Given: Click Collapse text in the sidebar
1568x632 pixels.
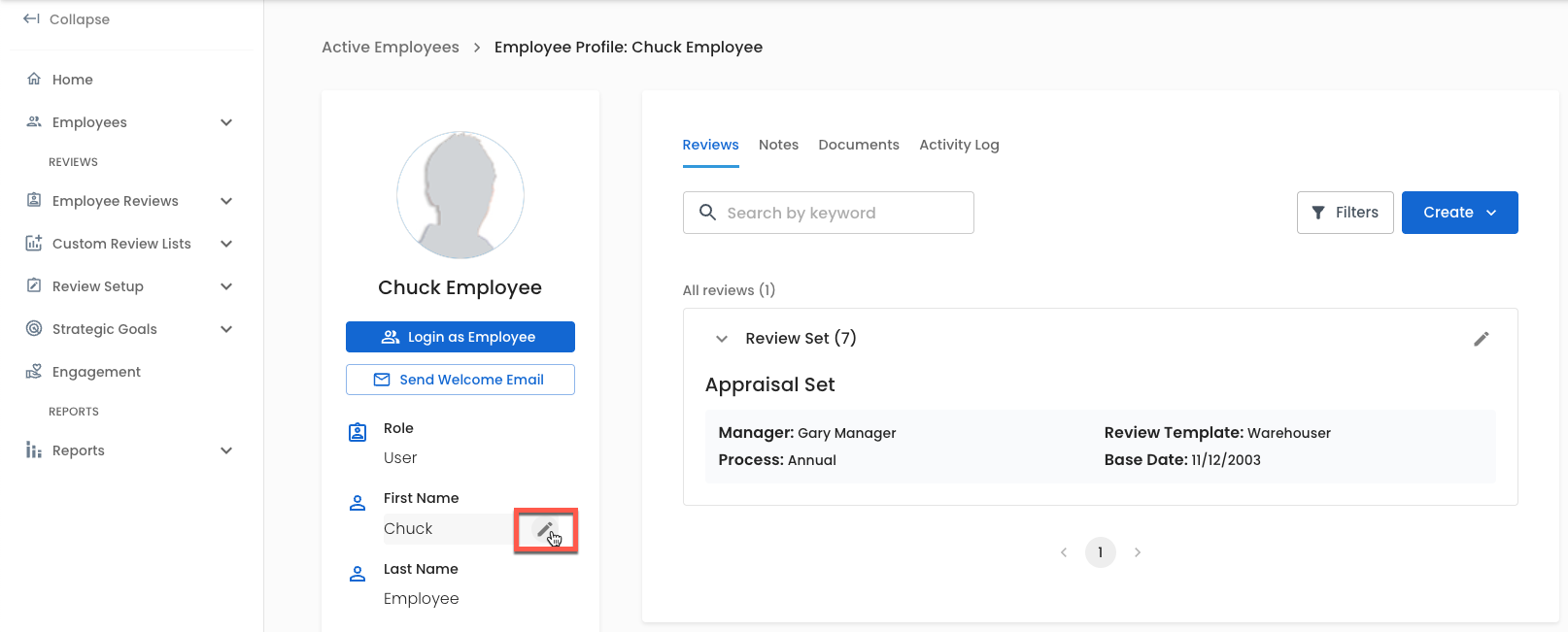Looking at the screenshot, I should pos(80,19).
